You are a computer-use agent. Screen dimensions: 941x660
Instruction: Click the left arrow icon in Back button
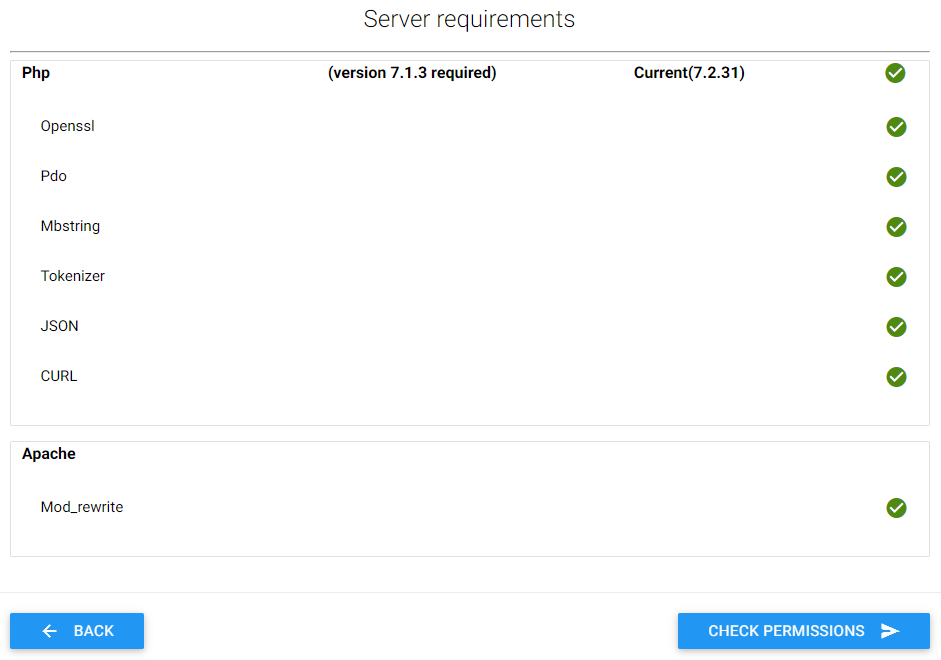[x=50, y=631]
